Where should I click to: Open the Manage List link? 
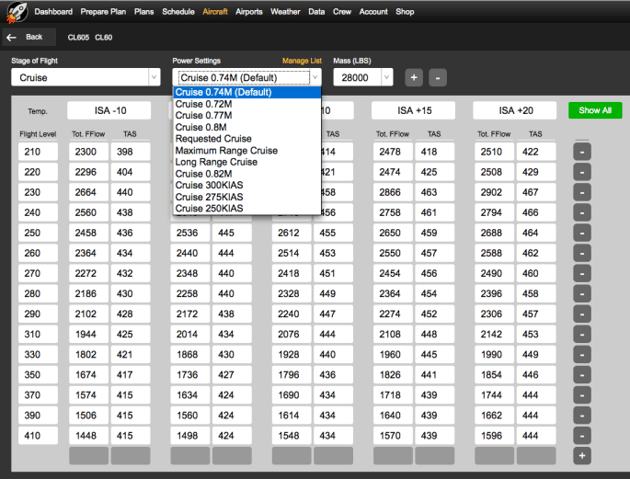click(x=301, y=60)
